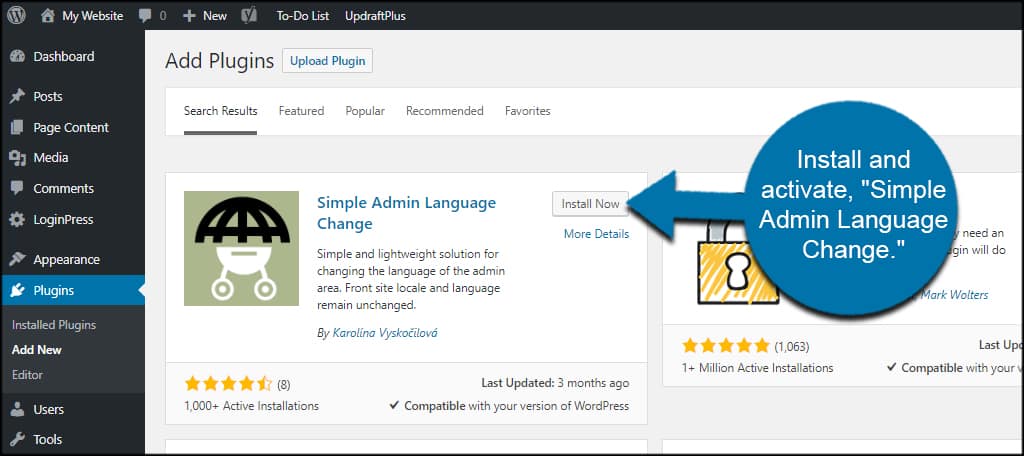Screen dimensions: 1024x456
Task: Open Simple Admin Language Change plugin thumbnail
Action: [x=242, y=248]
